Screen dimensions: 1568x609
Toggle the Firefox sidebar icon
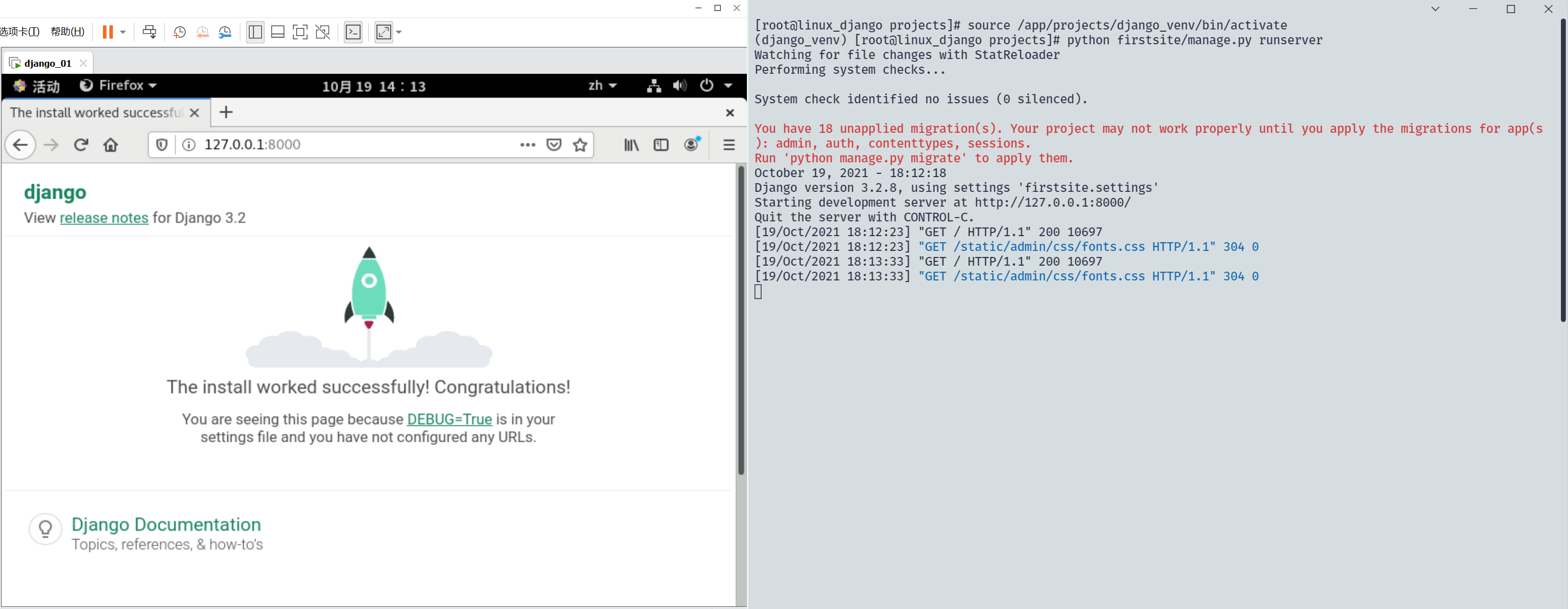(x=661, y=145)
